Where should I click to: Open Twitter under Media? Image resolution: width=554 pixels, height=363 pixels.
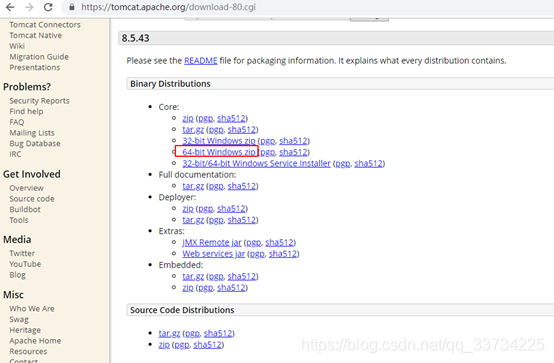pyautogui.click(x=22, y=253)
